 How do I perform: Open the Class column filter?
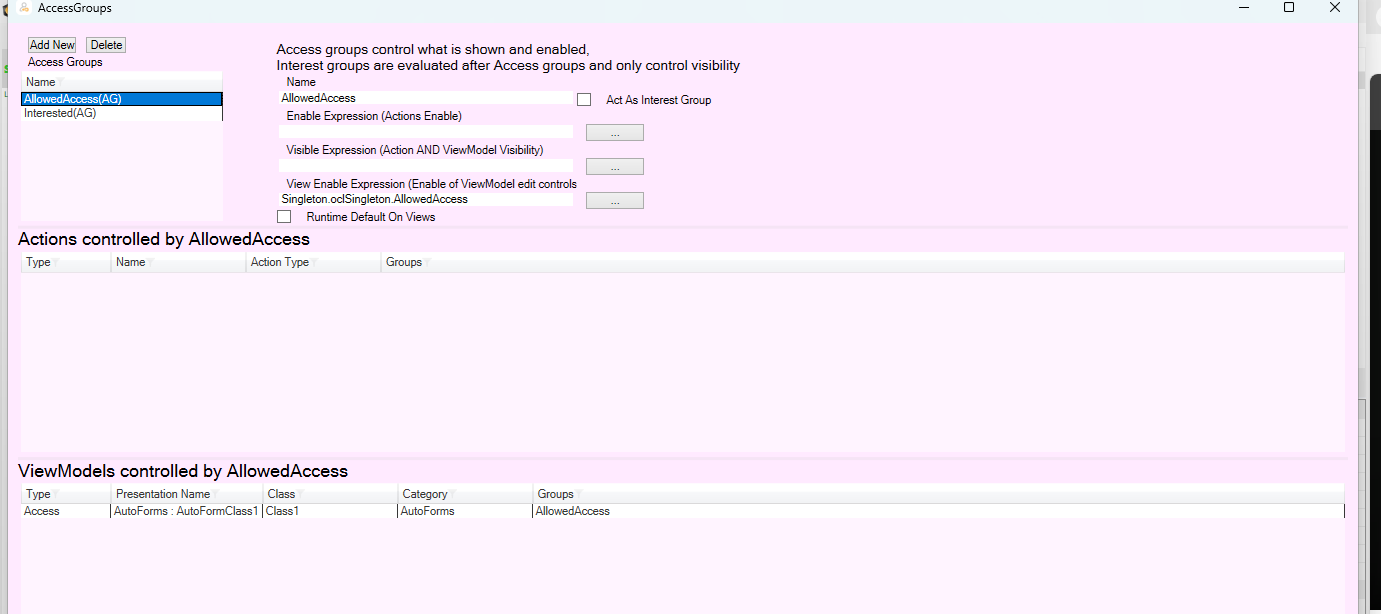[x=300, y=494]
